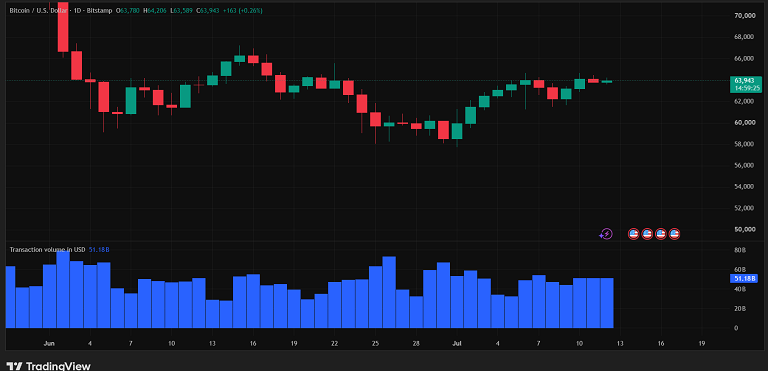The width and height of the screenshot is (768, 371).
Task: Open the third US flag event marker from left
Action: pos(661,234)
